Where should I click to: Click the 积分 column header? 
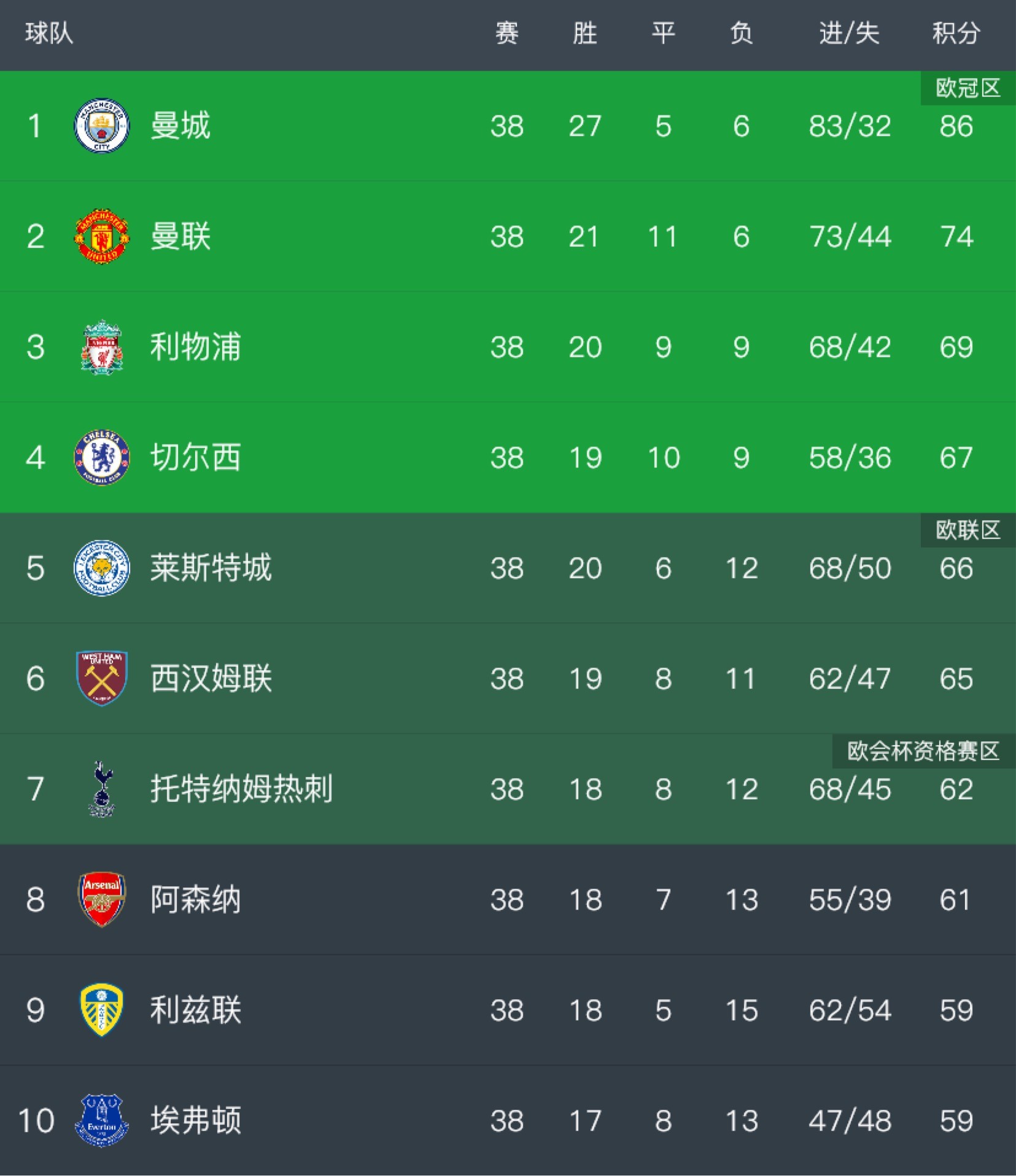(x=956, y=33)
